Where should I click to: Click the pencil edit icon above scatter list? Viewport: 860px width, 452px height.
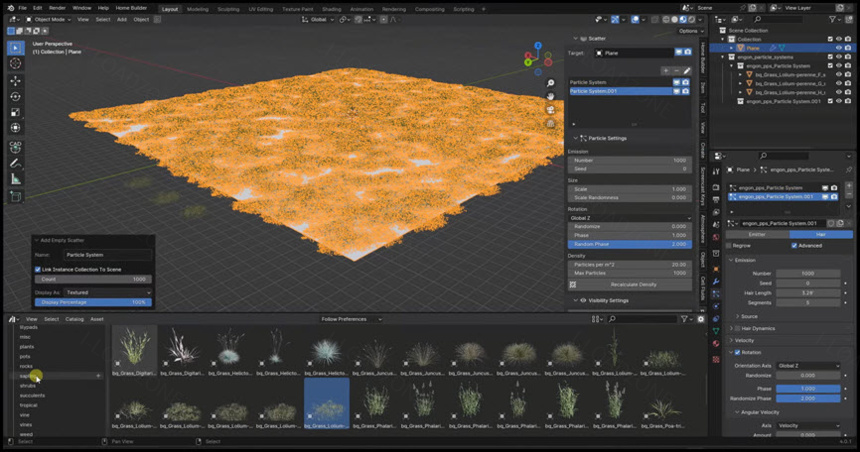tap(687, 71)
